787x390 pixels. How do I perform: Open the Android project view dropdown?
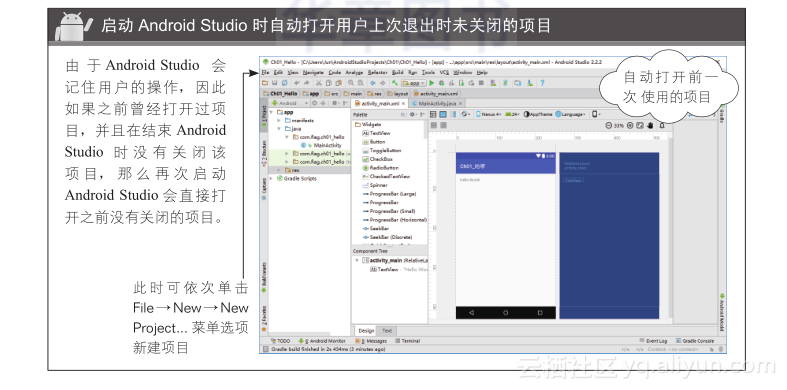point(290,103)
